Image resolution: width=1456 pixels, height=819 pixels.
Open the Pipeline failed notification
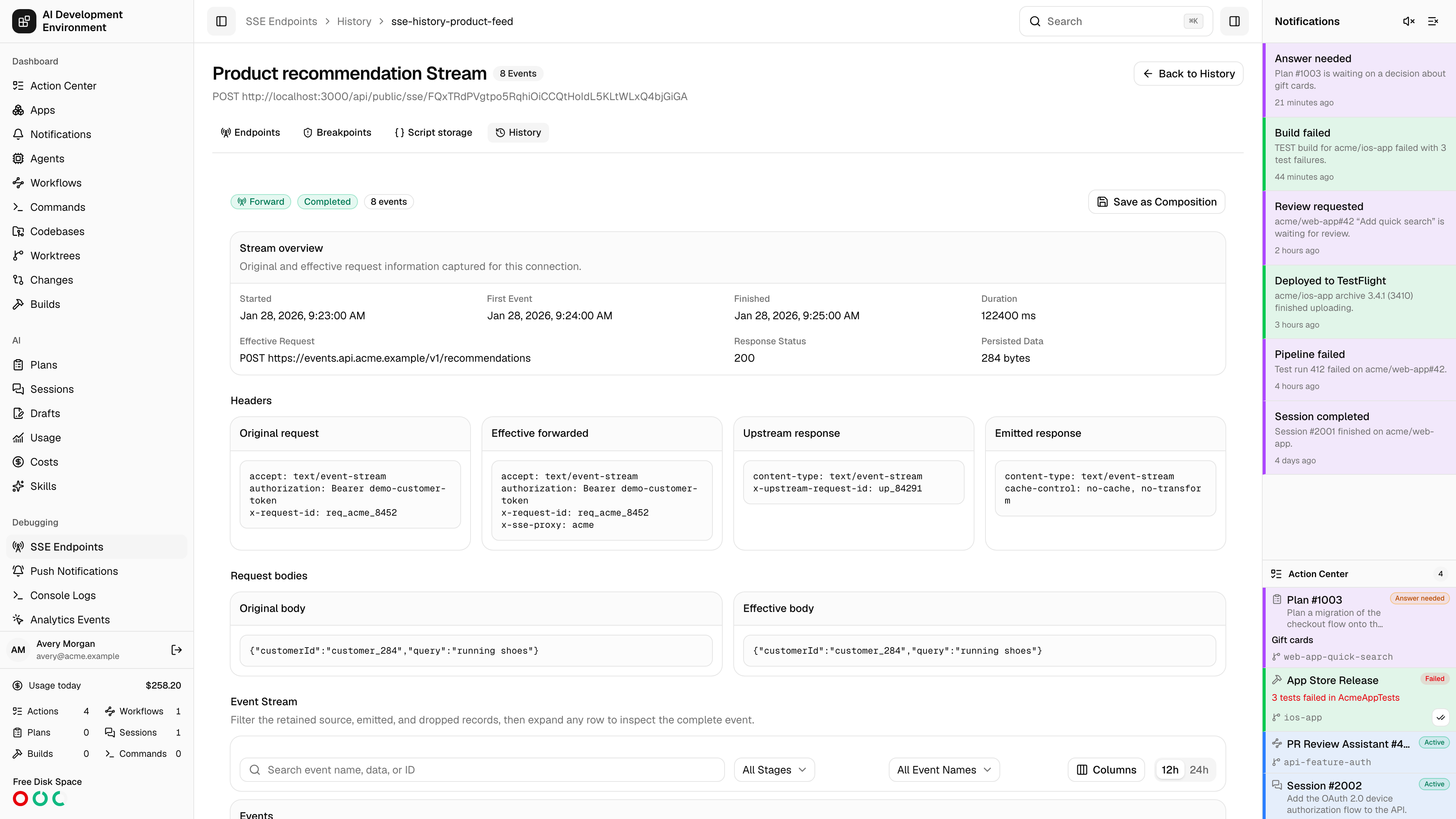pyautogui.click(x=1359, y=370)
